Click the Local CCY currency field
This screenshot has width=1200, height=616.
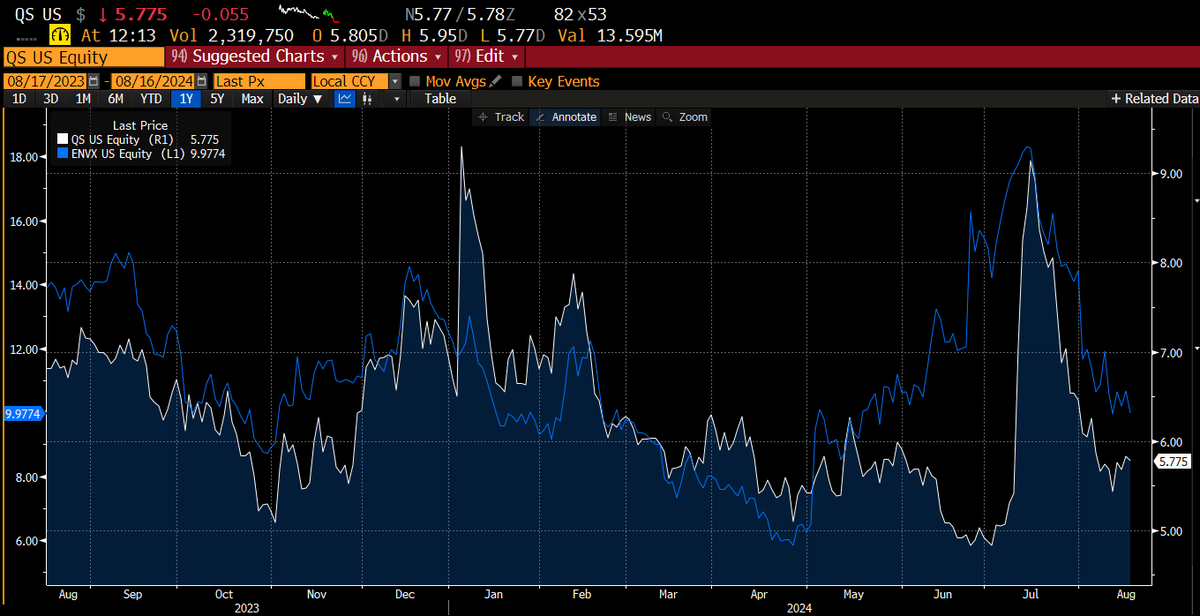pyautogui.click(x=348, y=81)
